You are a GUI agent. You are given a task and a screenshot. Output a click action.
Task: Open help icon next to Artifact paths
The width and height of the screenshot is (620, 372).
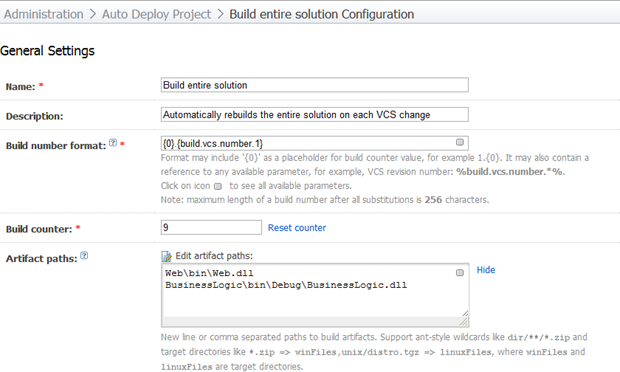click(x=84, y=256)
